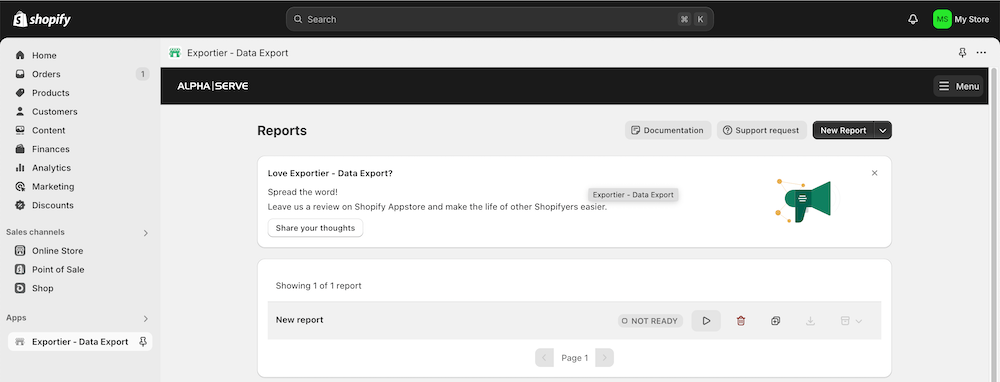Open Products in the sidebar
This screenshot has width=1000, height=382.
click(x=50, y=93)
